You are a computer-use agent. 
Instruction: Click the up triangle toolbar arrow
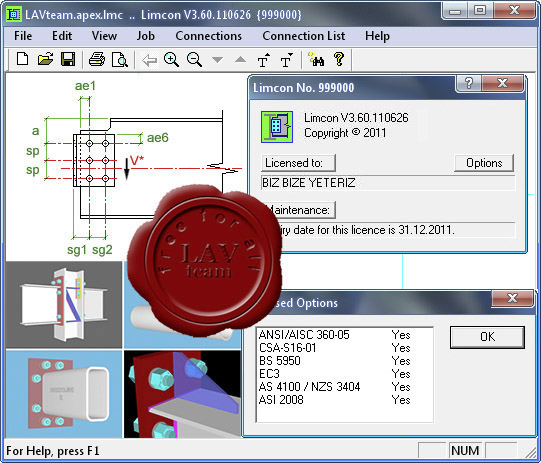(240, 59)
